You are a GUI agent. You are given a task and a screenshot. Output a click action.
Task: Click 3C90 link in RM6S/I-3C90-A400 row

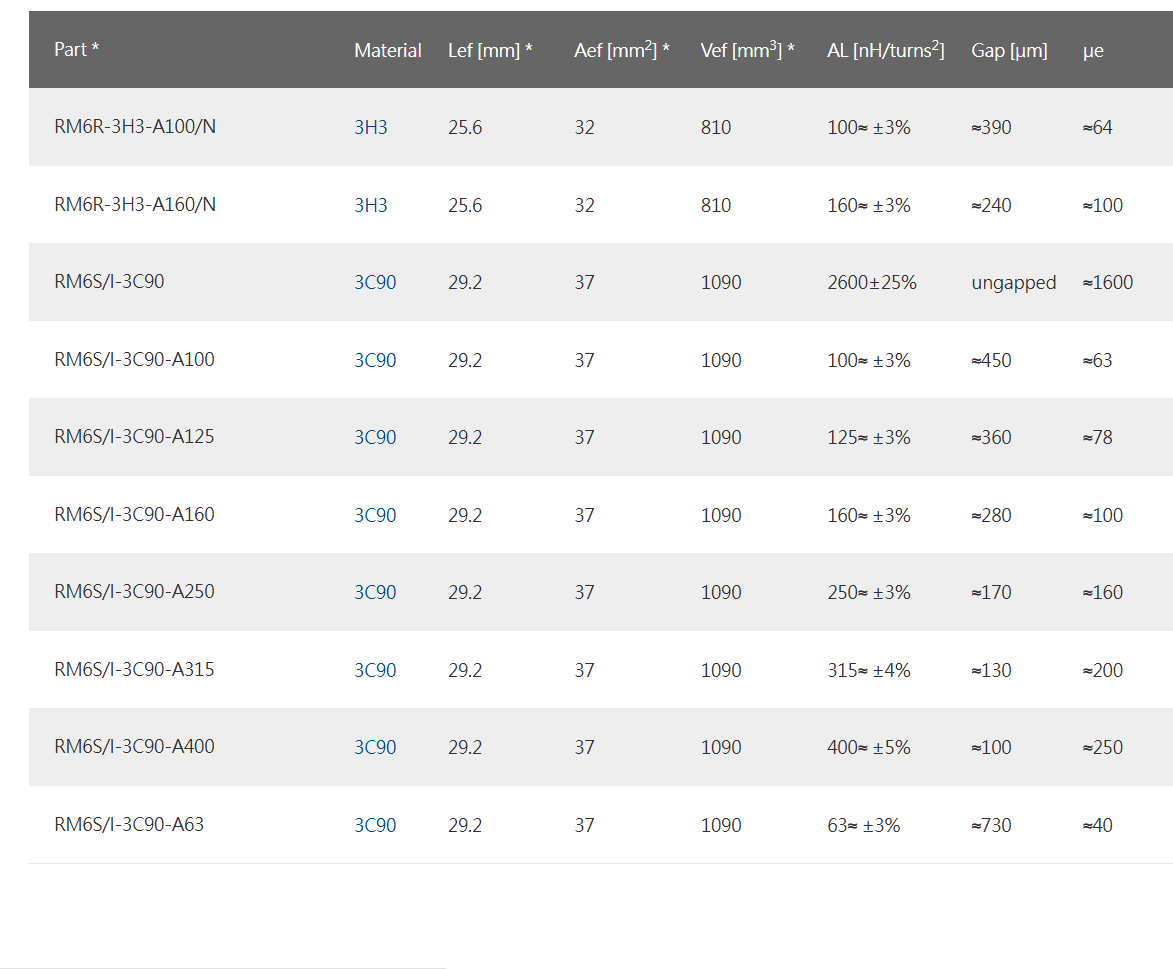click(x=375, y=748)
